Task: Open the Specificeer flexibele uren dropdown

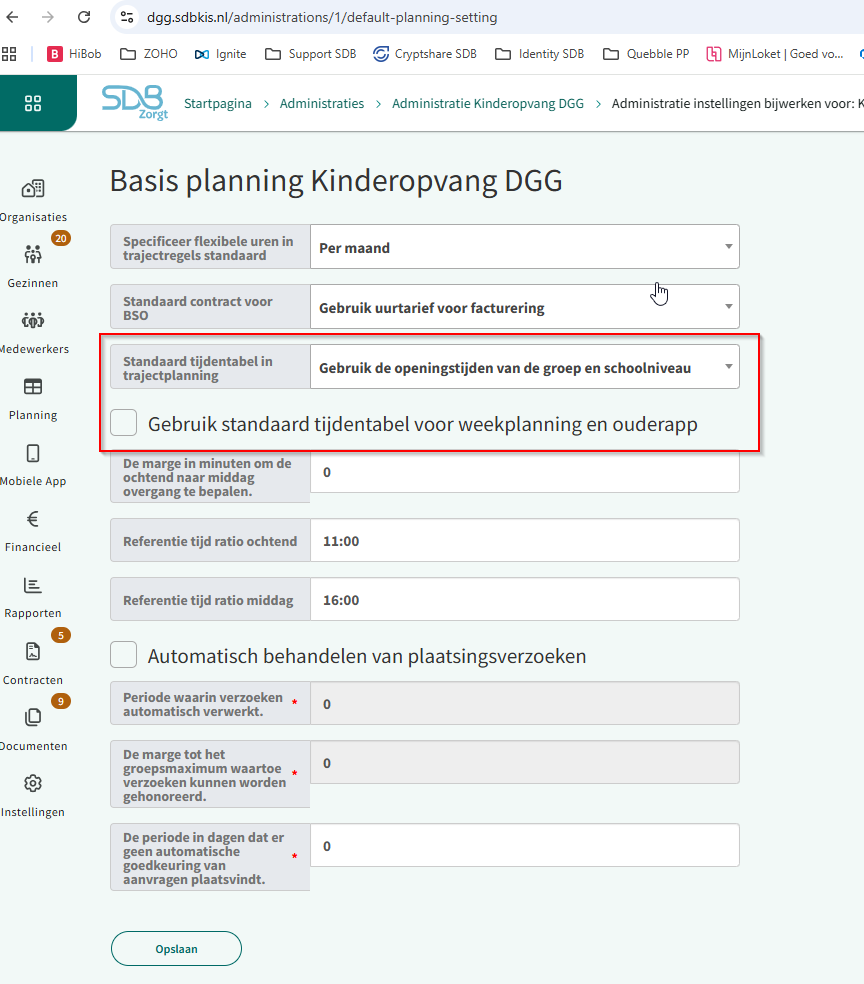Action: pyautogui.click(x=525, y=247)
